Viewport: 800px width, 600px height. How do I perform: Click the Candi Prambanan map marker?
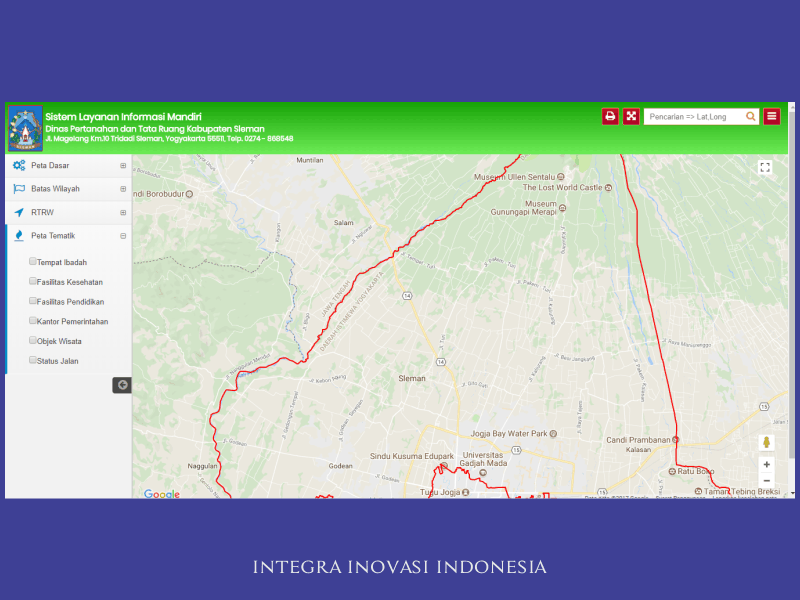pos(675,440)
